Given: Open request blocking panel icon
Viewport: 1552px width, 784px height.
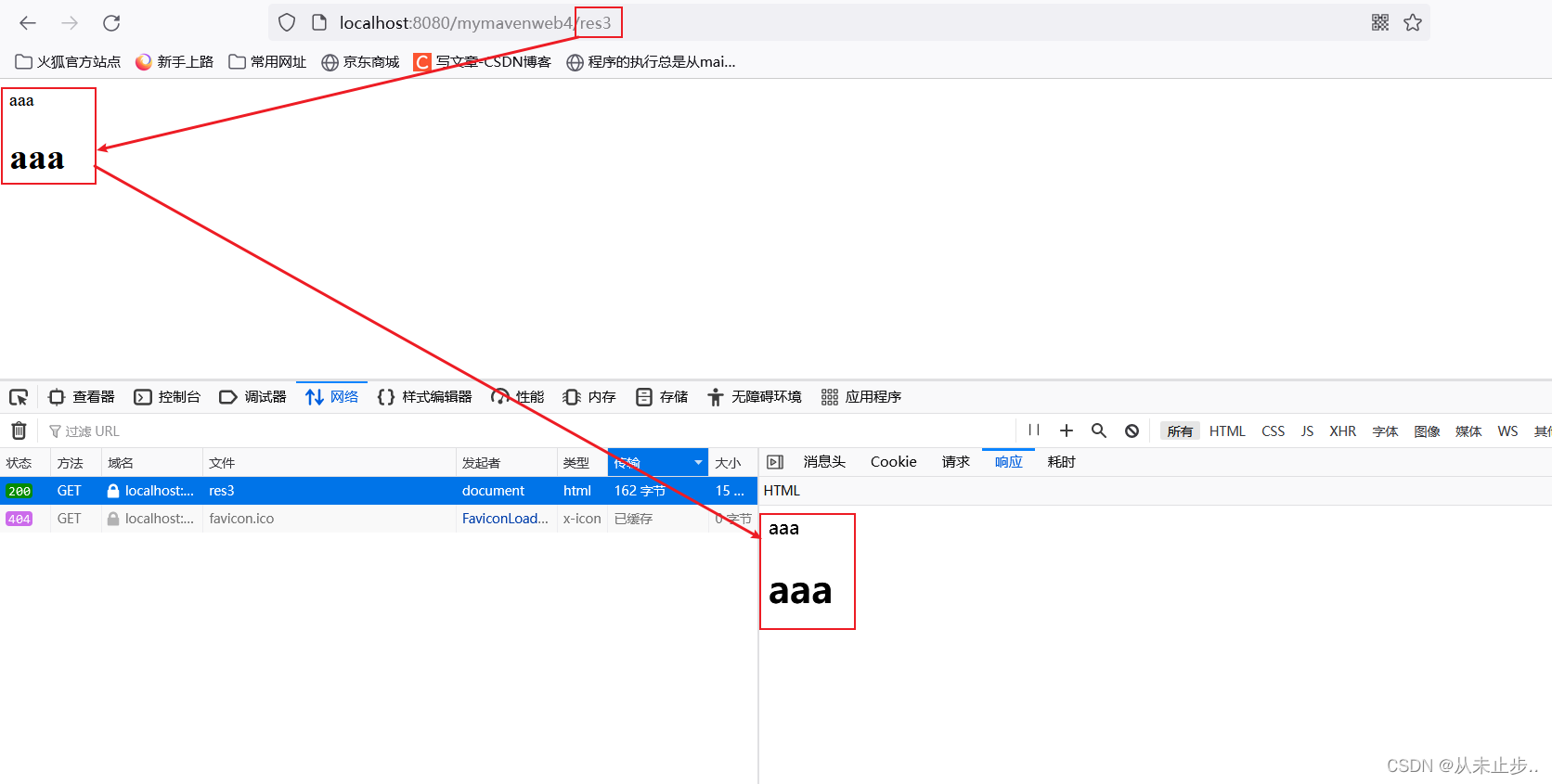Looking at the screenshot, I should coord(1132,431).
